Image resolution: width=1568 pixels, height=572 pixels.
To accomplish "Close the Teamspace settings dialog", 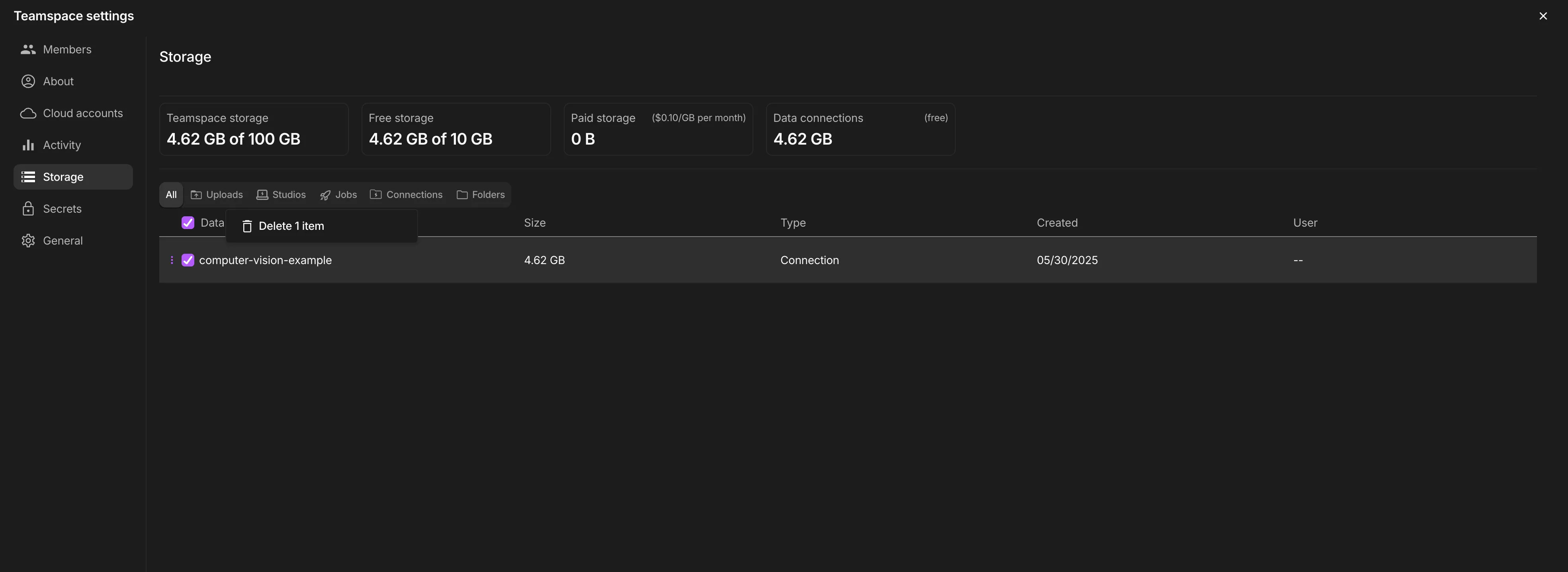I will [x=1543, y=16].
